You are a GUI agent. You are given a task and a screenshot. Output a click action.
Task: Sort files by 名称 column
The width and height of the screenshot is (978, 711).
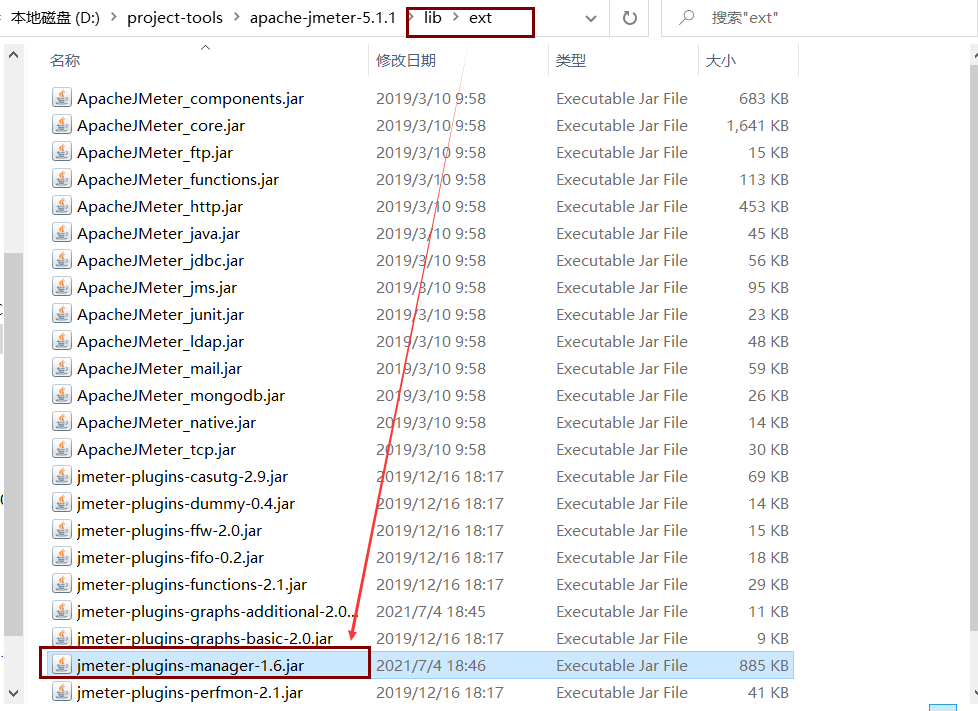click(x=65, y=60)
